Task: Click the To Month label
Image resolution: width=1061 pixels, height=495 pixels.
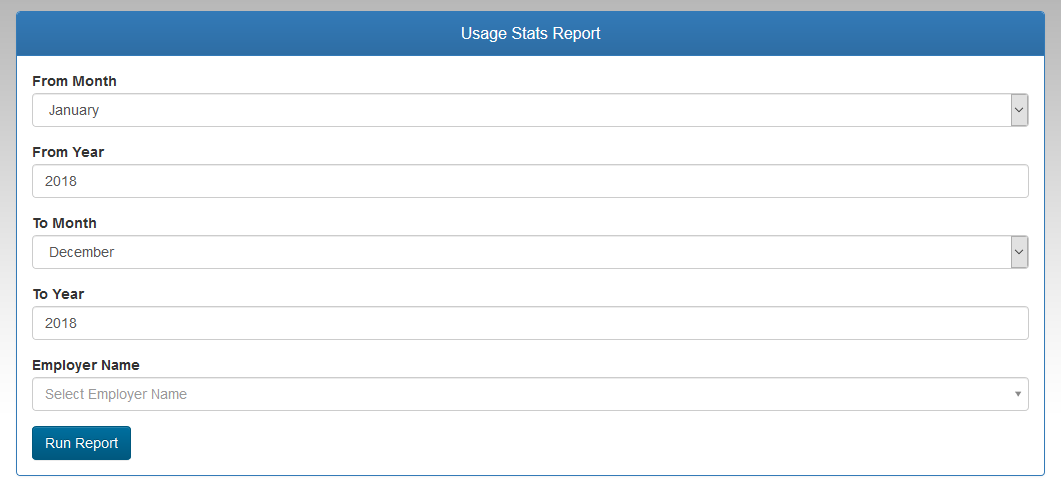Action: click(x=64, y=223)
